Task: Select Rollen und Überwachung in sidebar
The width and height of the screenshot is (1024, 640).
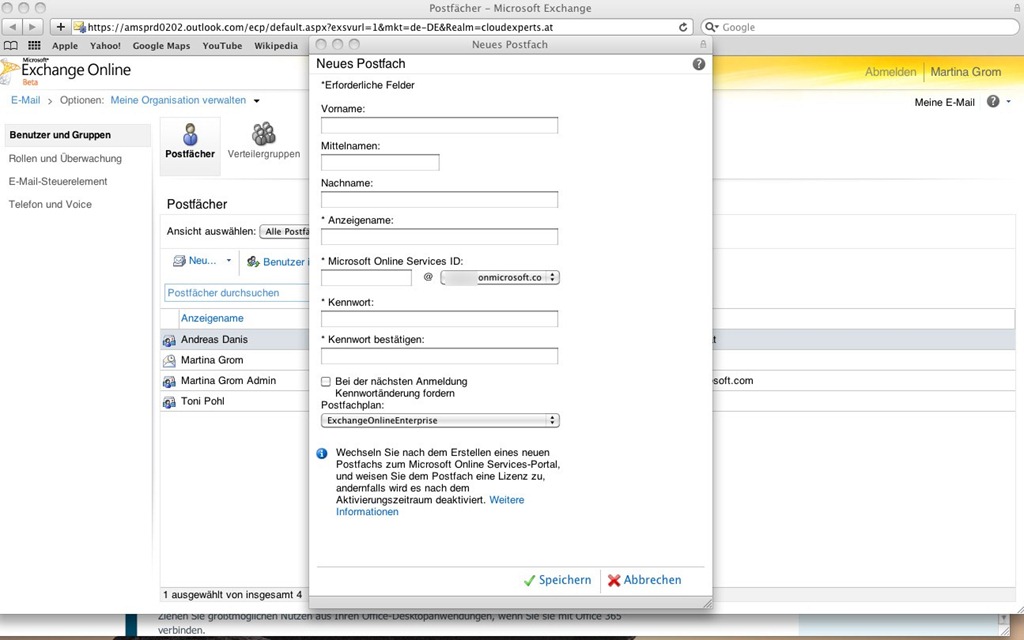Action: click(x=65, y=158)
